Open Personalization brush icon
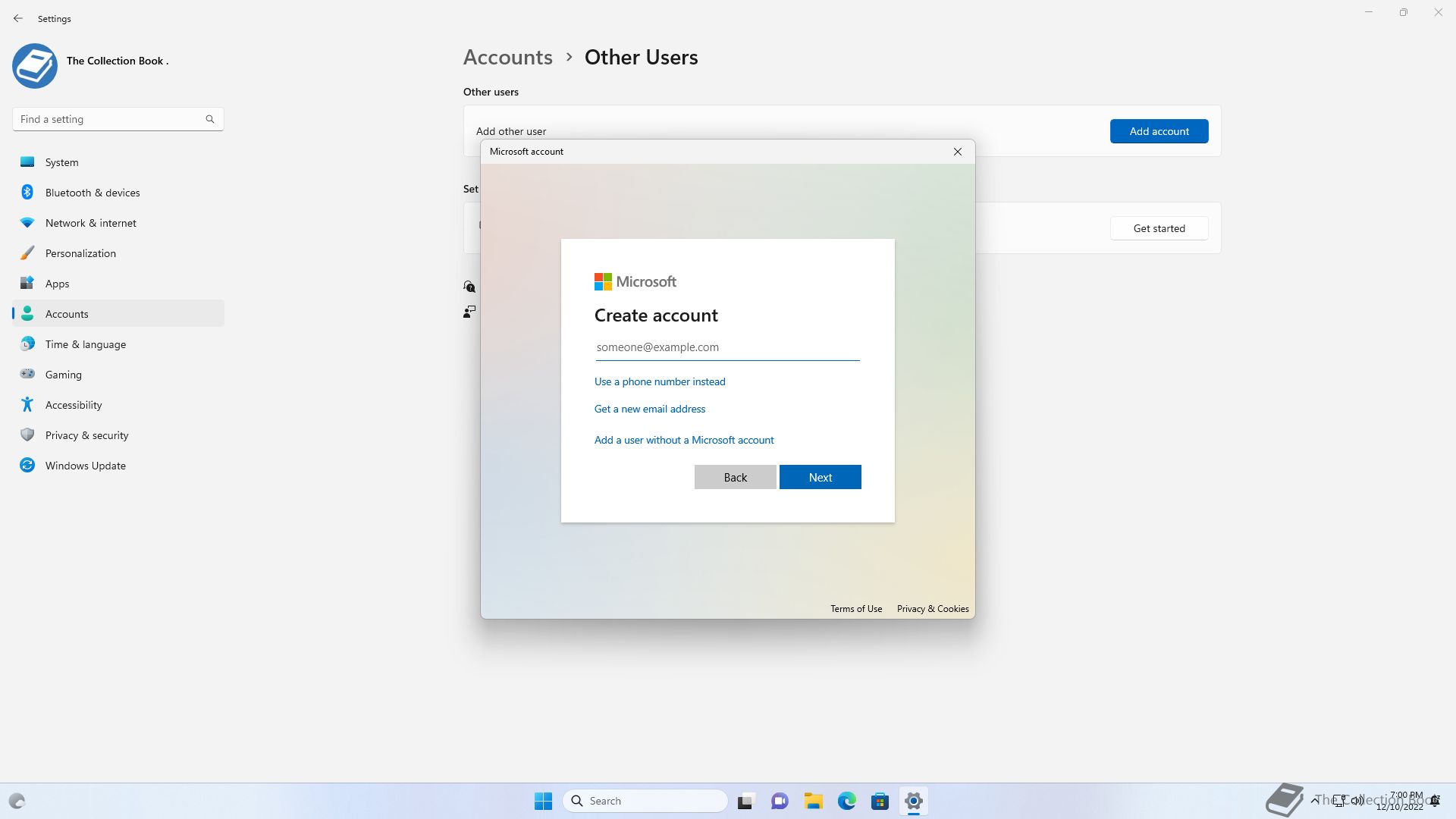Image resolution: width=1456 pixels, height=819 pixels. [27, 253]
